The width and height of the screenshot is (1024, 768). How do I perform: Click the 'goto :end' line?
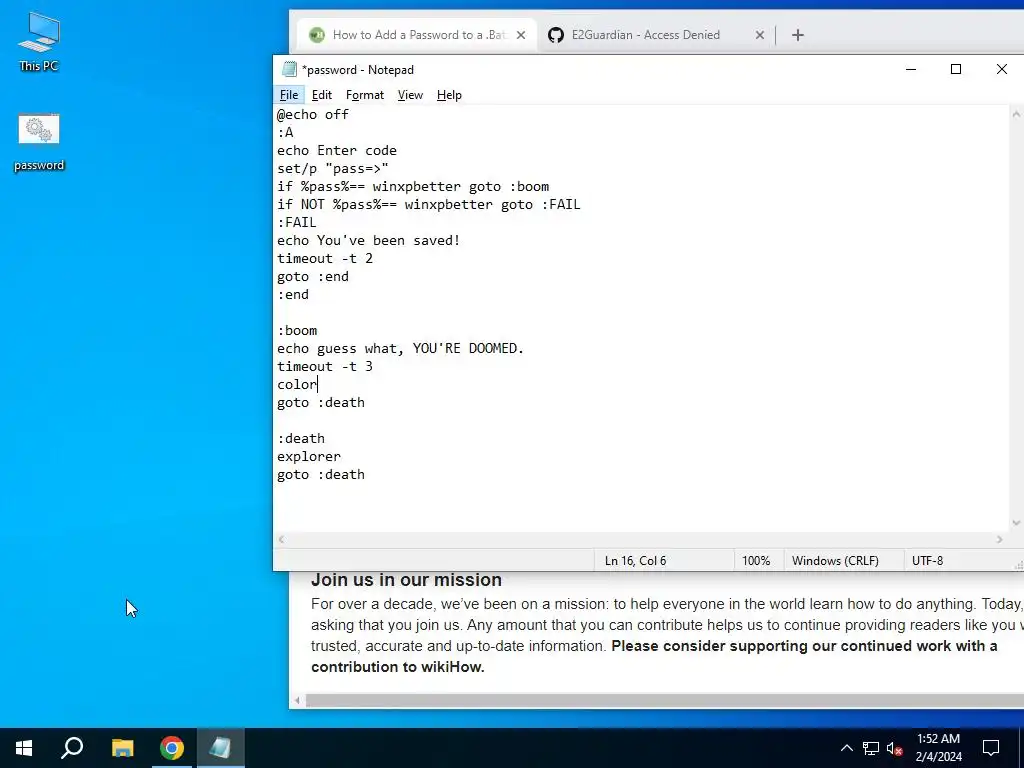pos(313,276)
